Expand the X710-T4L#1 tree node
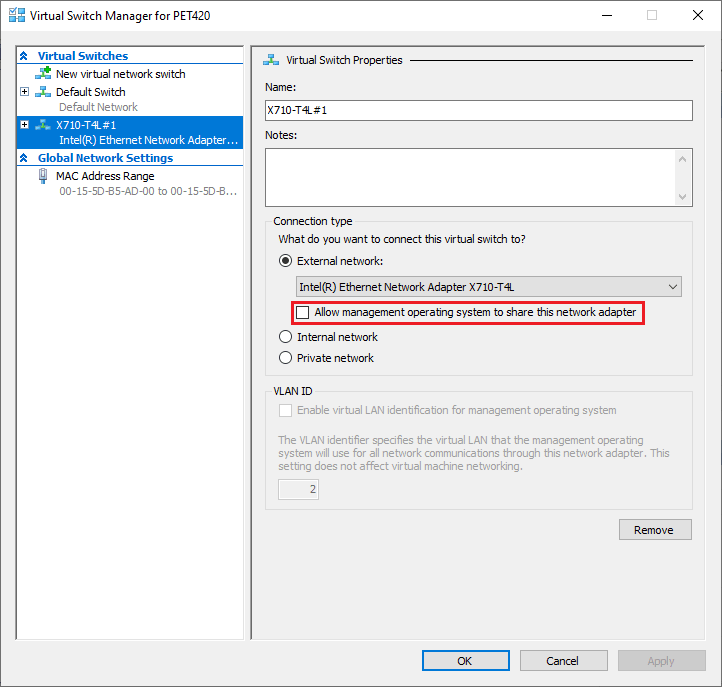 (x=24, y=125)
